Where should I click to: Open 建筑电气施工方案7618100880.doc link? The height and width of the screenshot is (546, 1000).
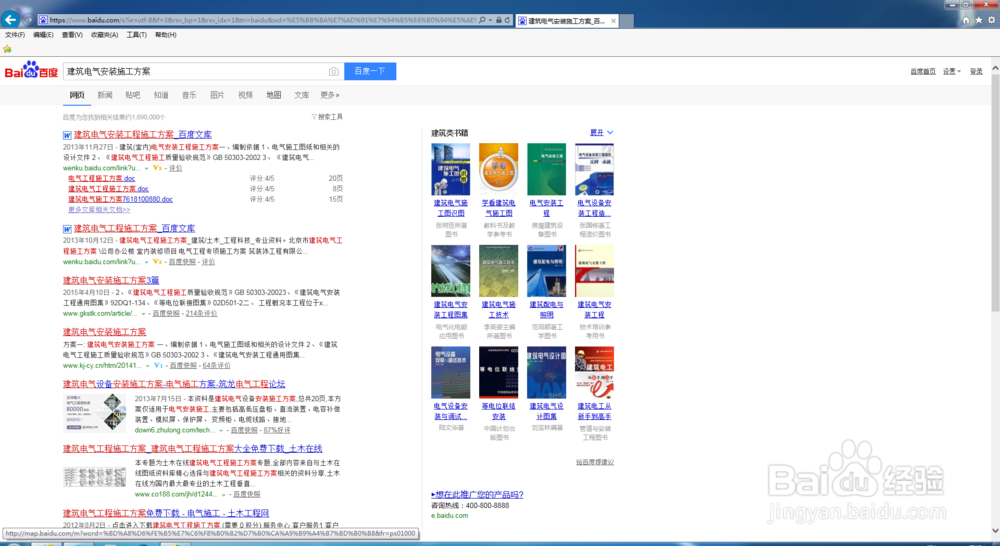coord(120,200)
